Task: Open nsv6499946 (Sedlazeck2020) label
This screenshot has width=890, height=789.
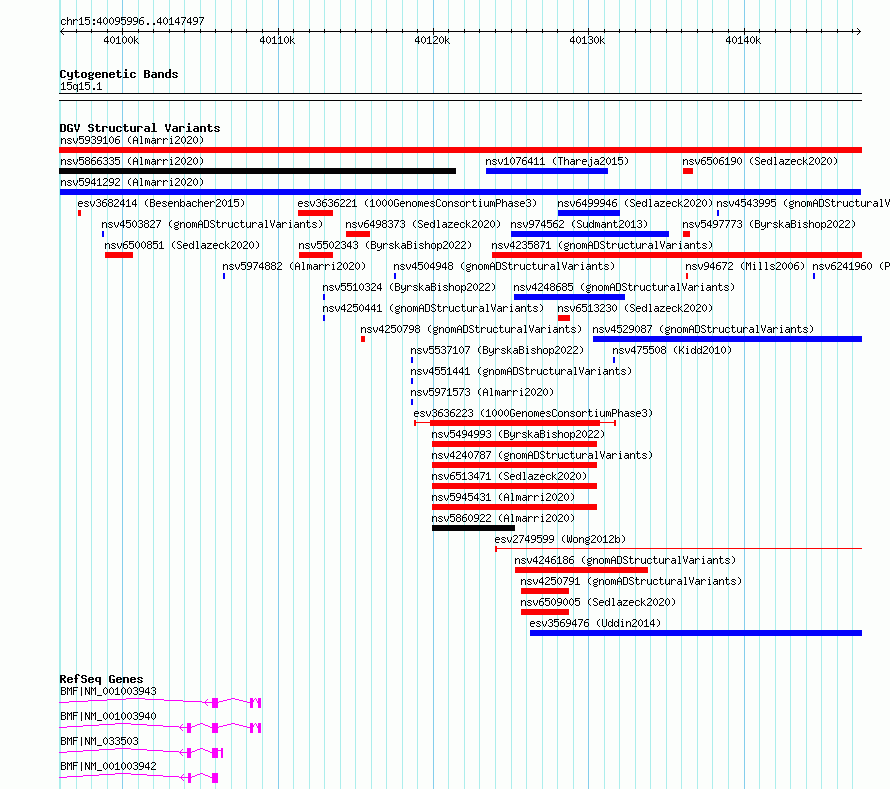Action: point(635,203)
